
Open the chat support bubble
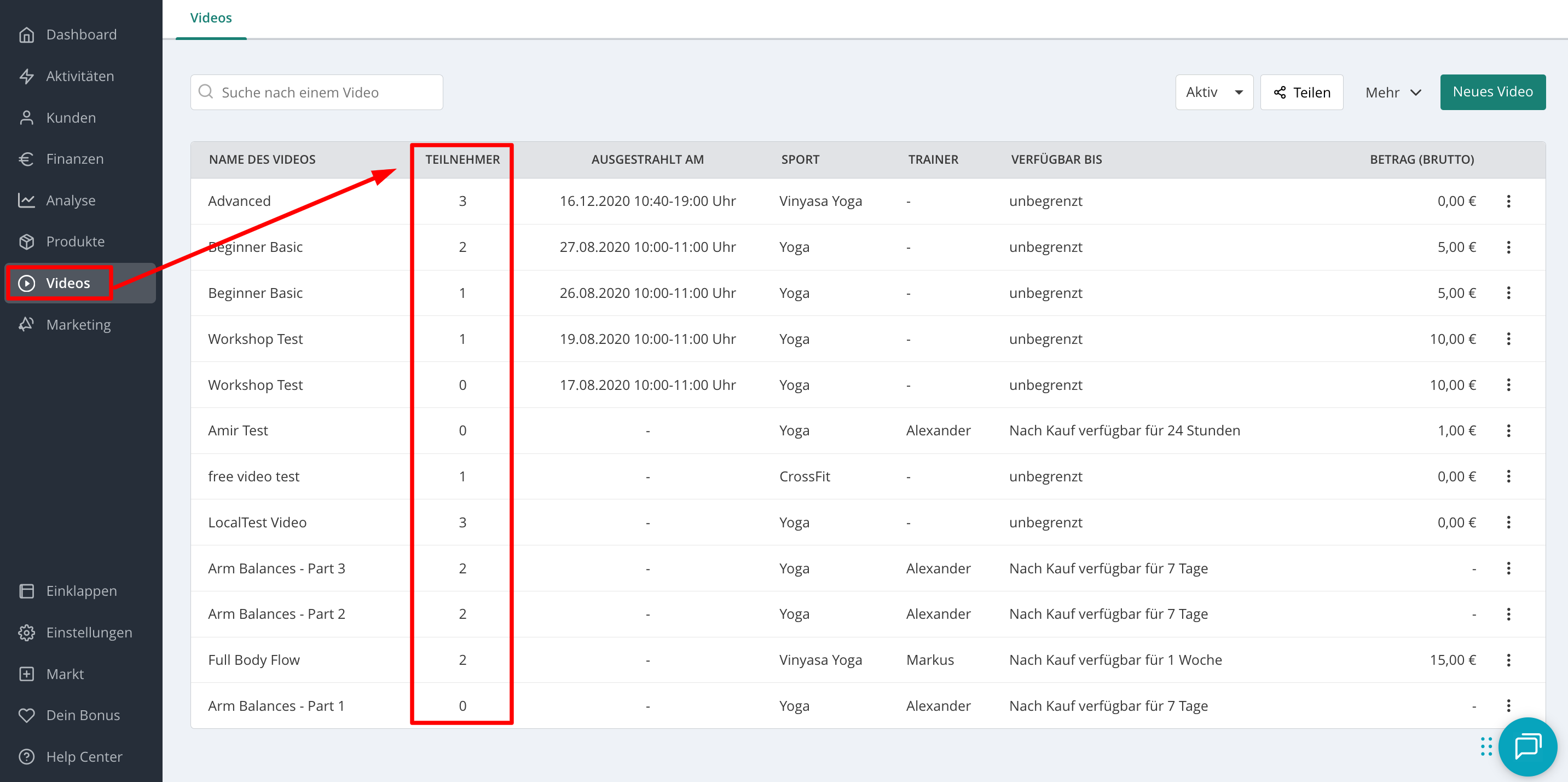click(1527, 746)
